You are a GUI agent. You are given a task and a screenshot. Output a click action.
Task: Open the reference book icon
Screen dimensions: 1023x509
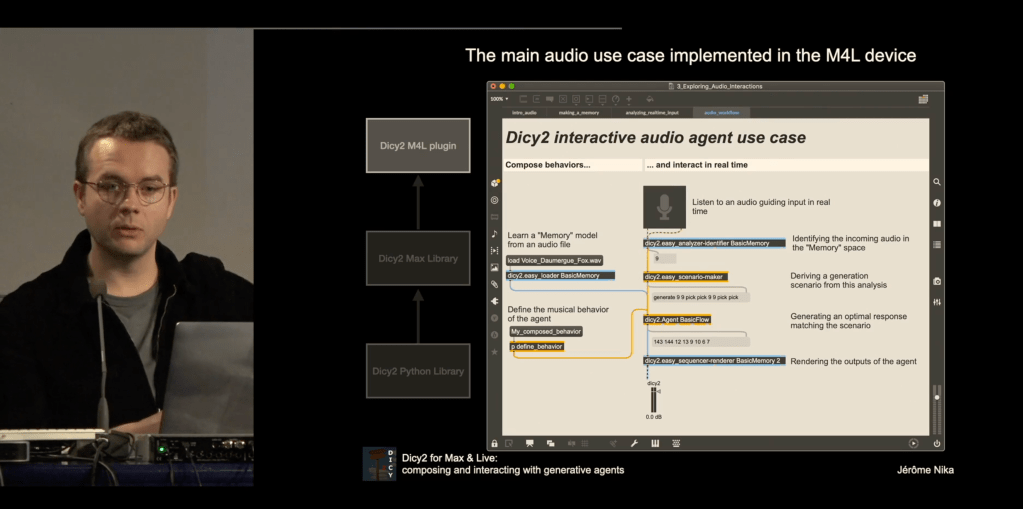pyautogui.click(x=937, y=224)
